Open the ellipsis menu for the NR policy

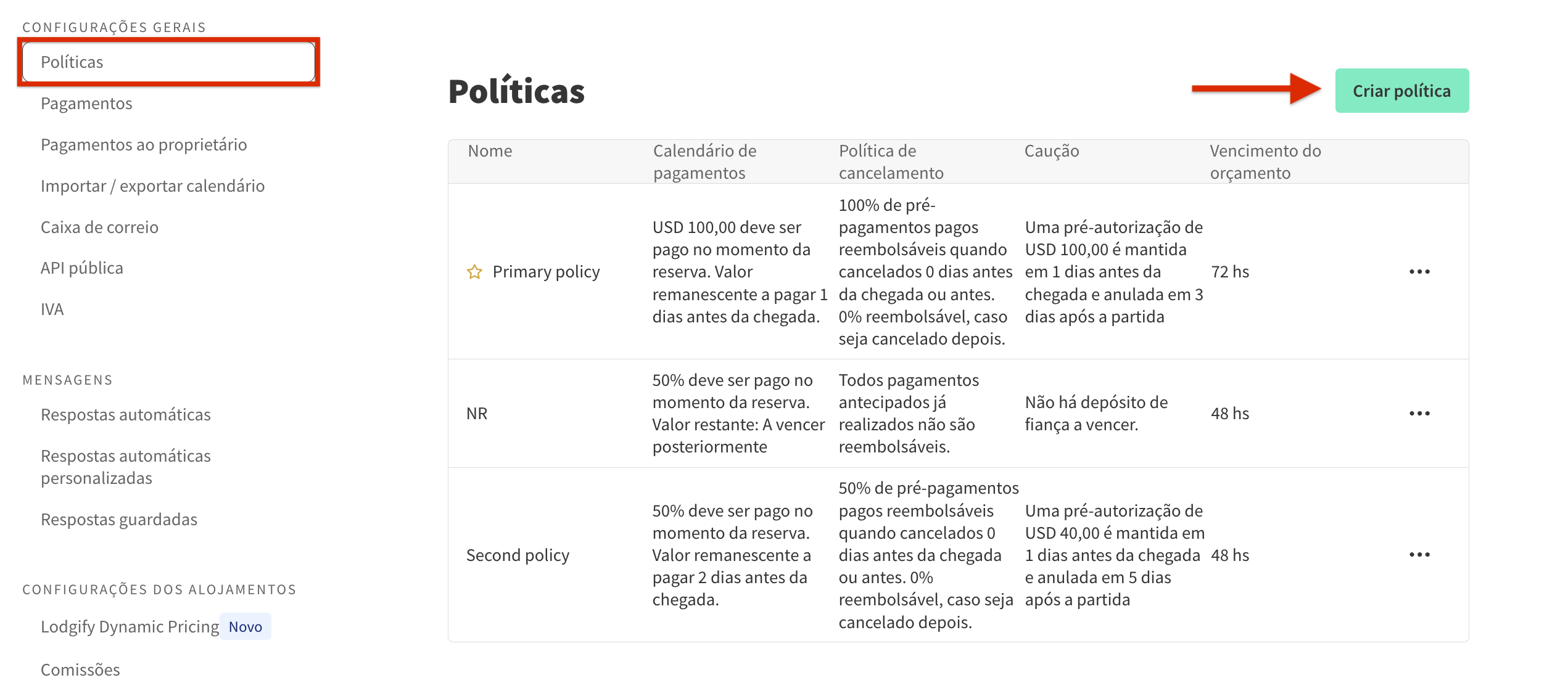point(1421,413)
